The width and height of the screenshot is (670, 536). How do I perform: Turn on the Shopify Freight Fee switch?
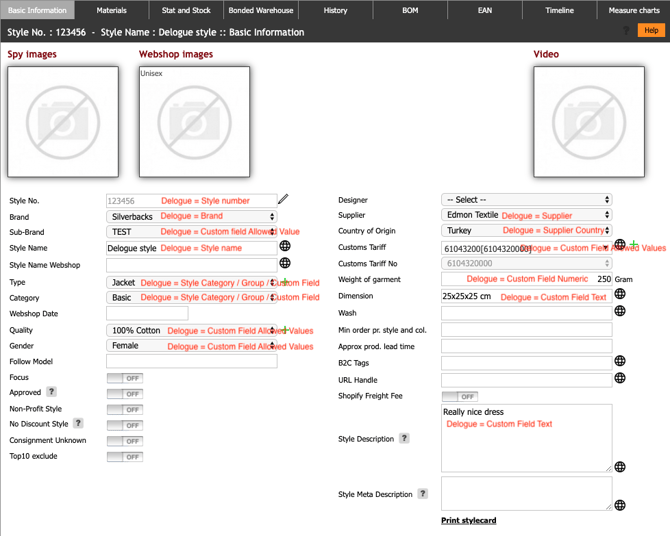point(459,396)
